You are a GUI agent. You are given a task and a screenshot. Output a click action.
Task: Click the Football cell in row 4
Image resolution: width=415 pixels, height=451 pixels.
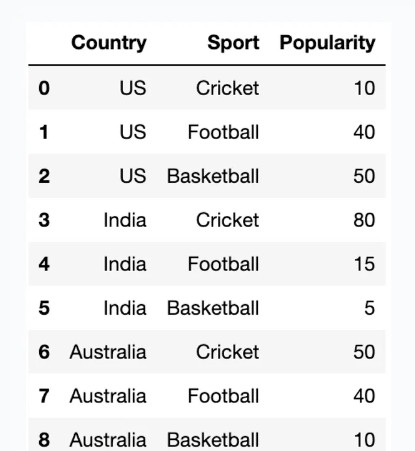coord(223,264)
